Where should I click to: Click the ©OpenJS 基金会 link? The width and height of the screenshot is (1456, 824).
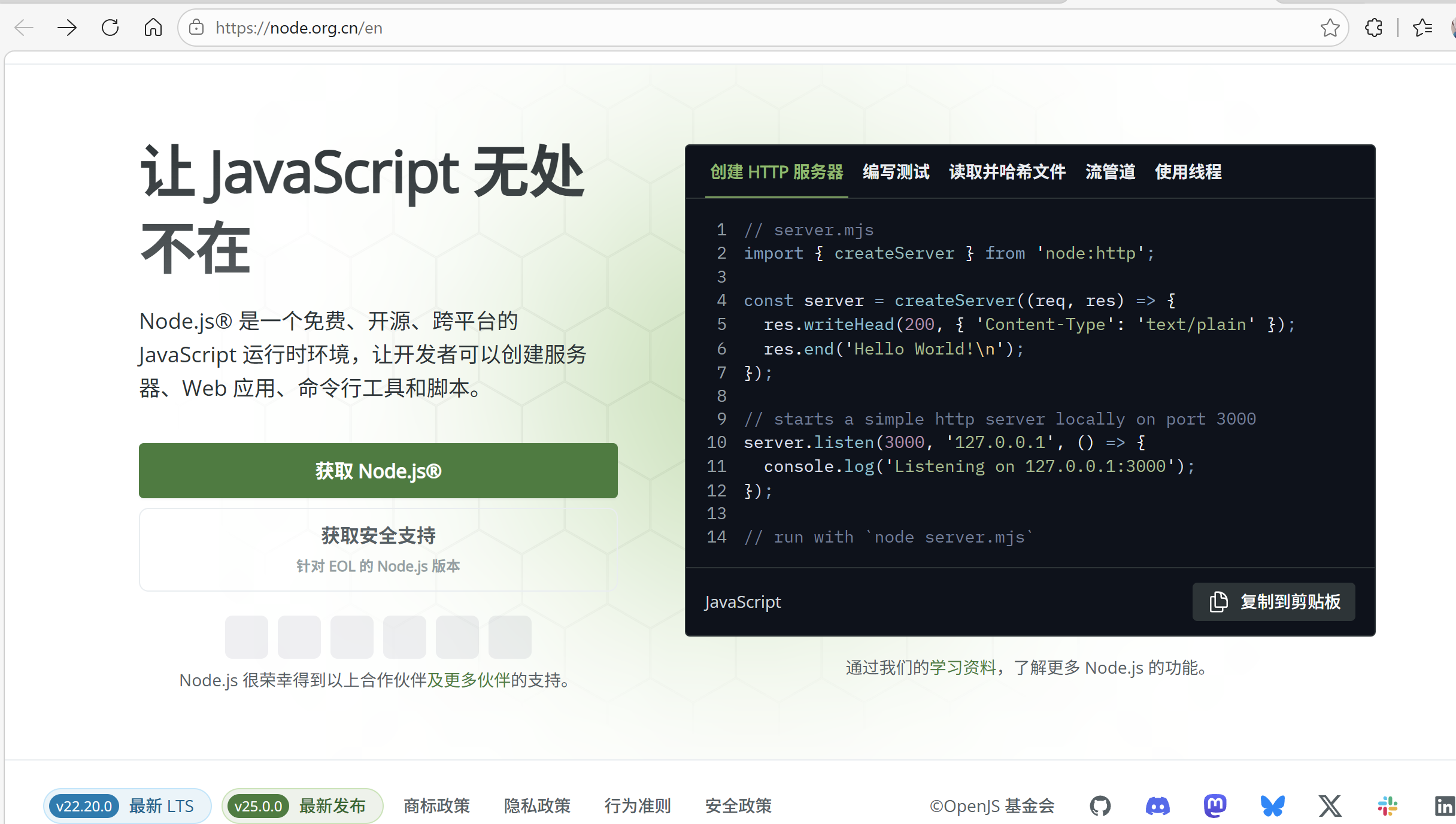[x=992, y=806]
